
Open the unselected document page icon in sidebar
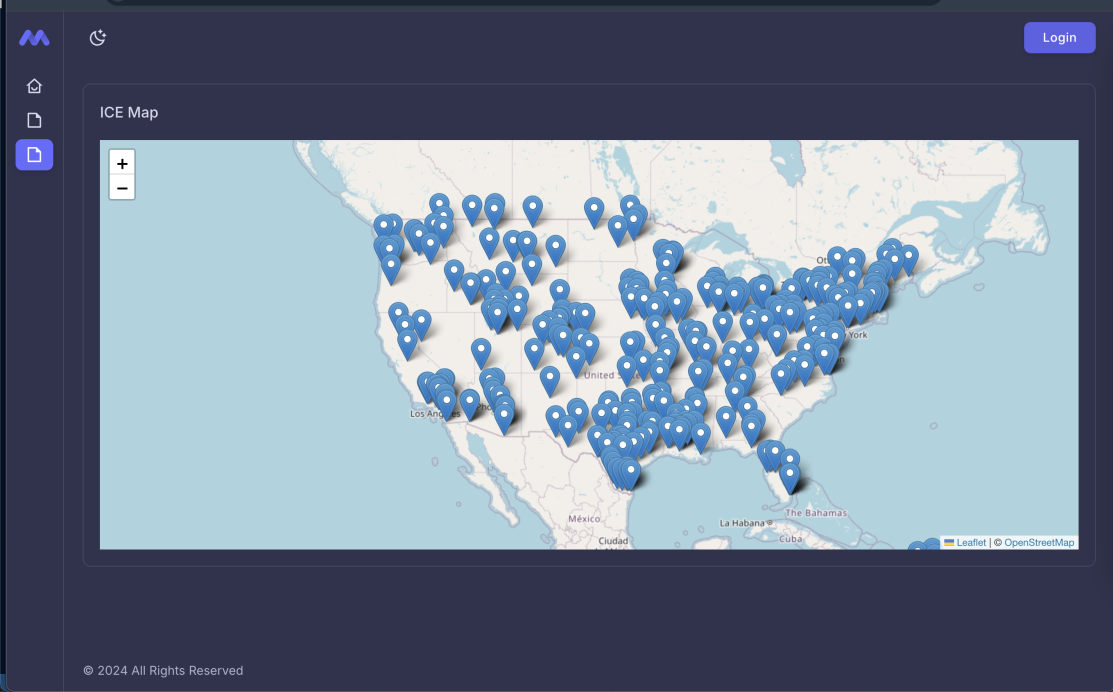(34, 120)
